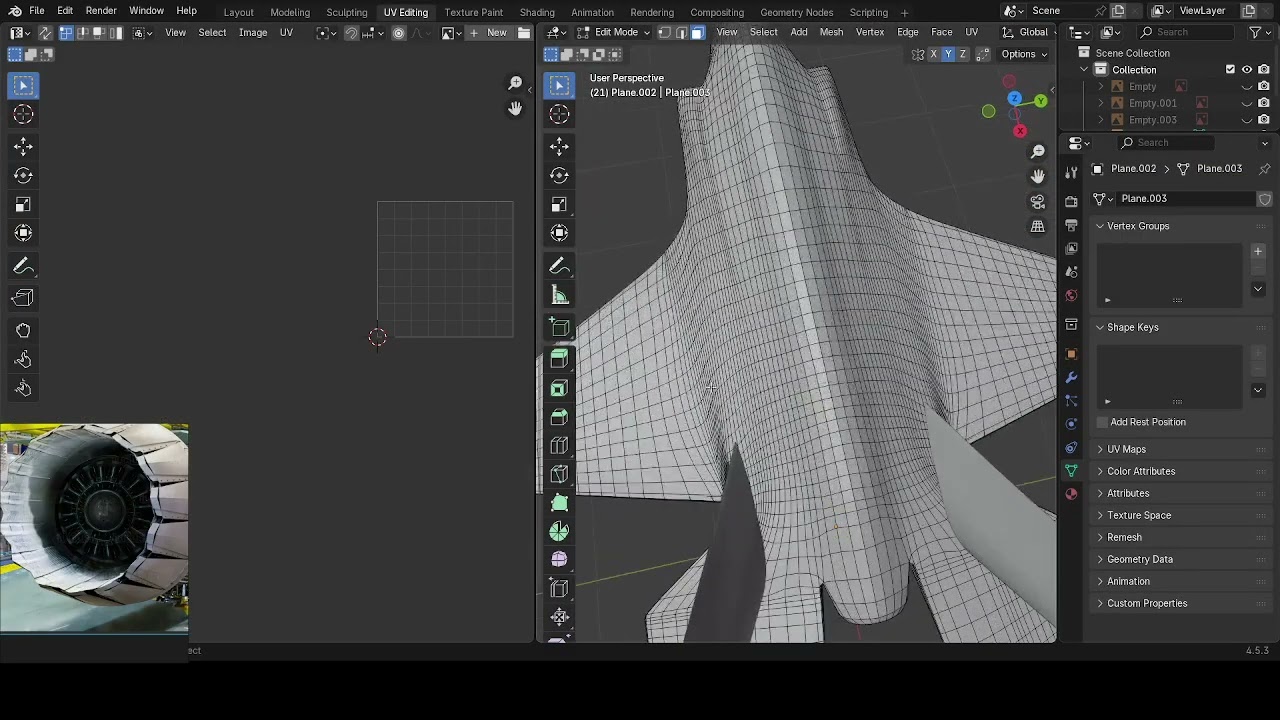Toggle visibility of Empty.003 in outliner
The image size is (1280, 720).
pos(1247,120)
